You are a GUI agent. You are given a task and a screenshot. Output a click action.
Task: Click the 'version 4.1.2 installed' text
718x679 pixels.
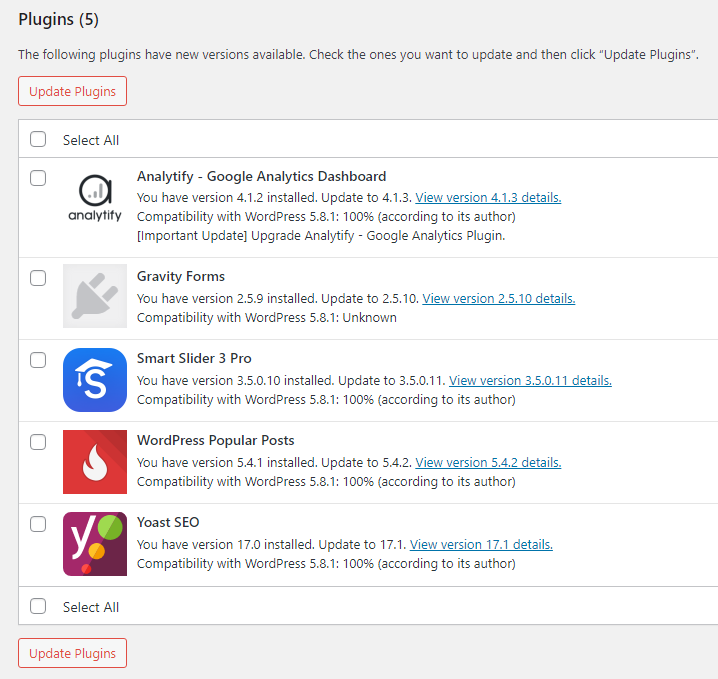coord(254,197)
